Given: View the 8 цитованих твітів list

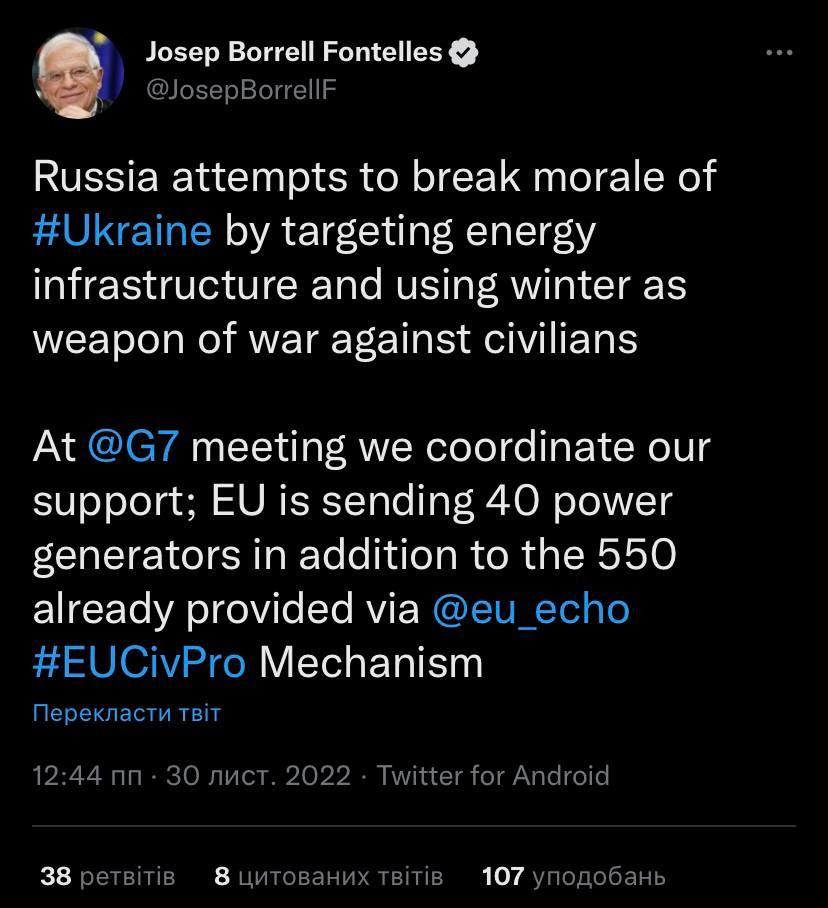Looking at the screenshot, I should pyautogui.click(x=328, y=877).
